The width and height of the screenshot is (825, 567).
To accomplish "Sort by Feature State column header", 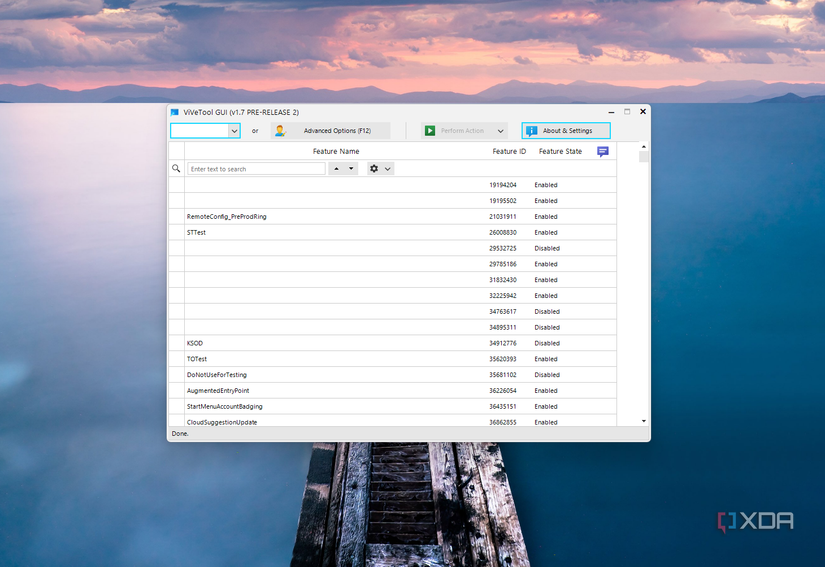I will tap(560, 151).
